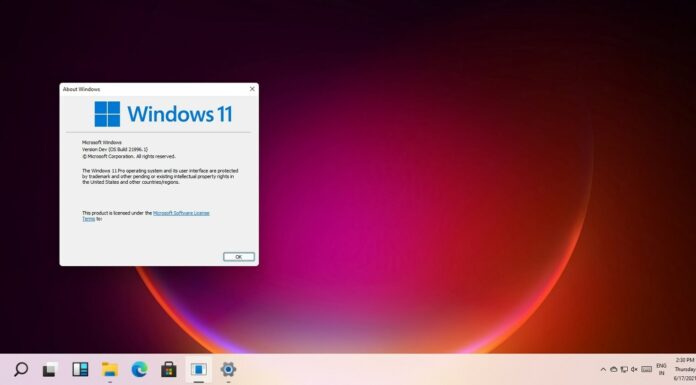Open Task View from the taskbar
Viewport: 696px width, 385px height.
tap(50, 369)
